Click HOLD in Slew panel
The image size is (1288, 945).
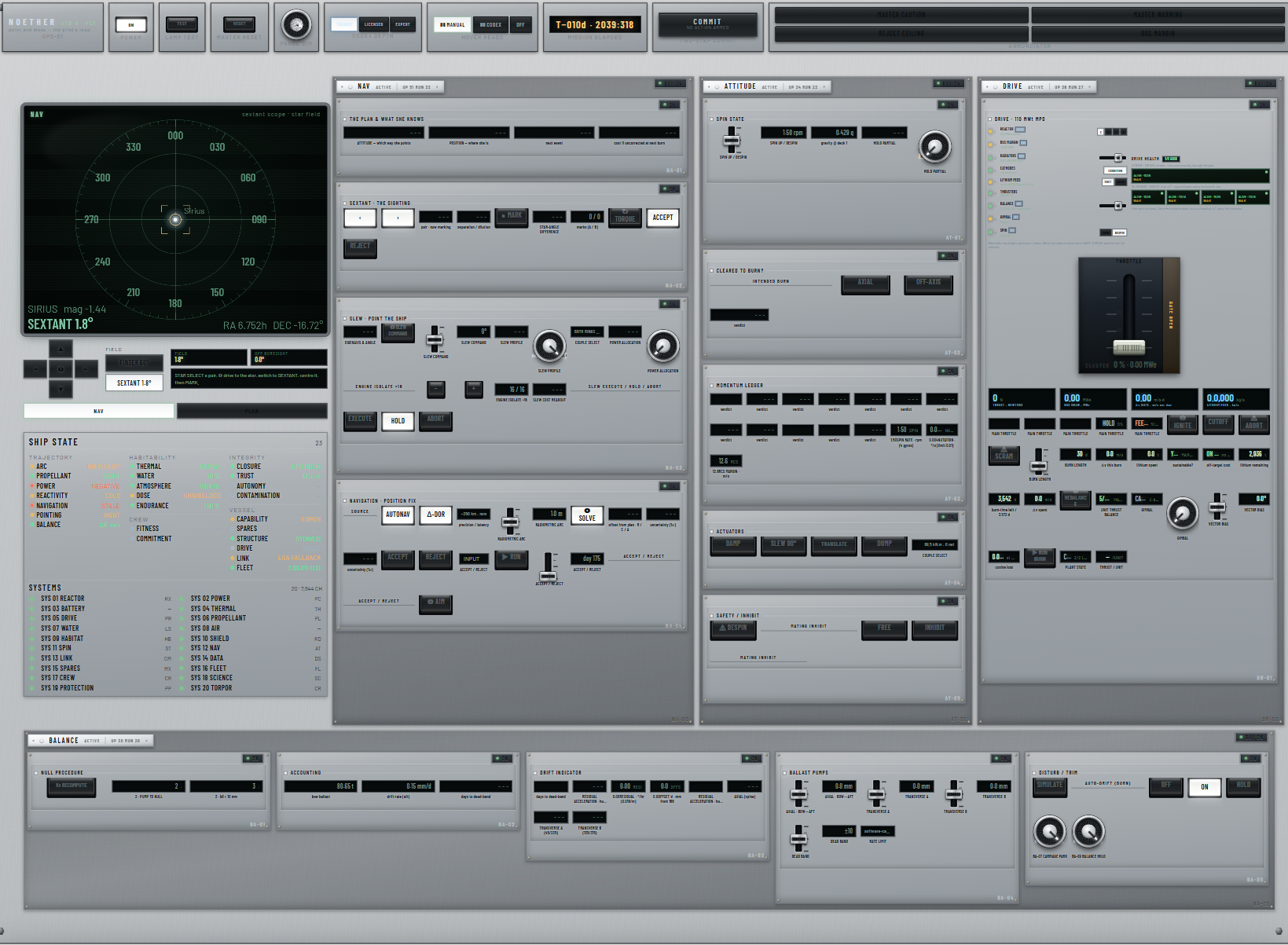tap(398, 421)
